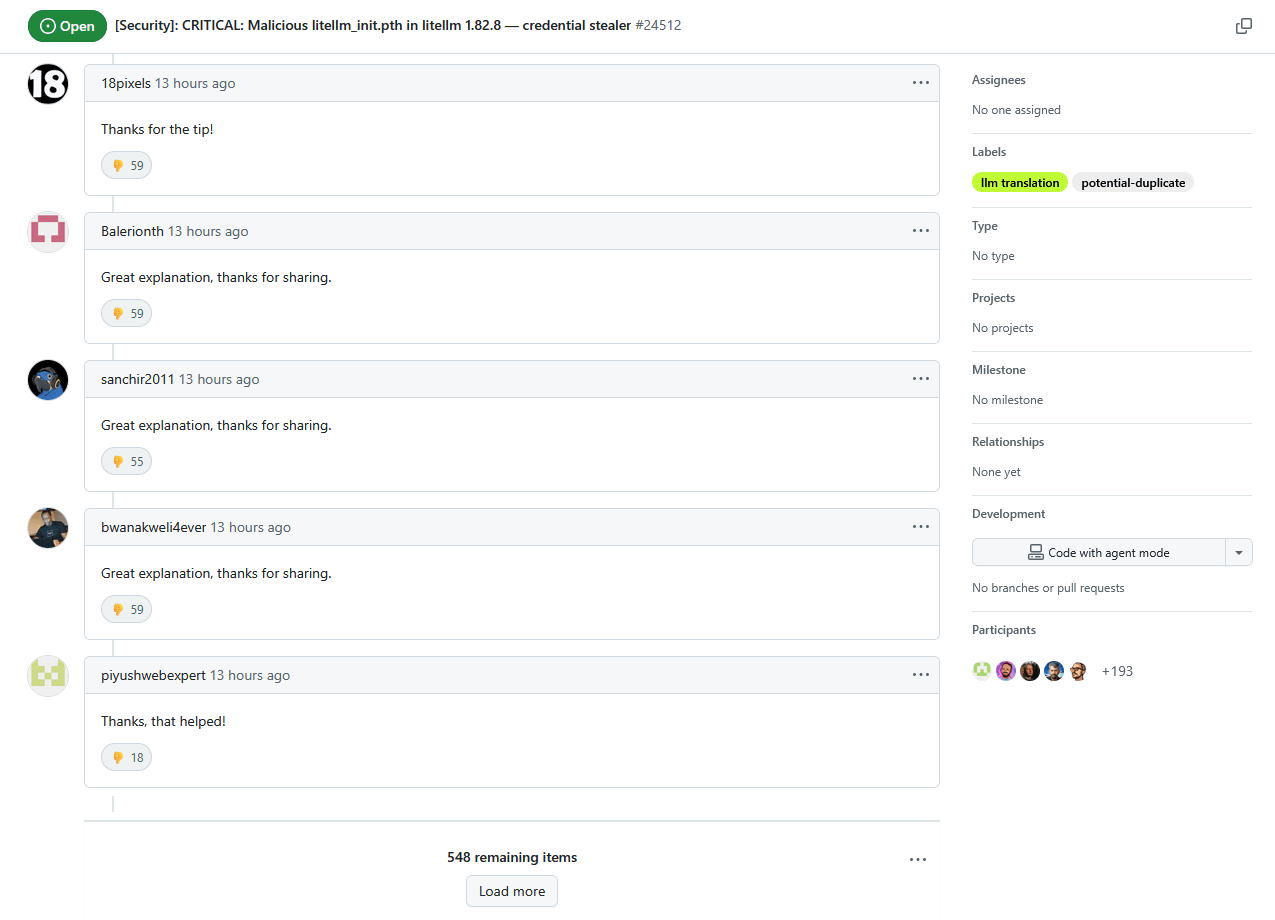This screenshot has height=920, width=1275.
Task: Click Labels section heading
Action: [x=989, y=152]
